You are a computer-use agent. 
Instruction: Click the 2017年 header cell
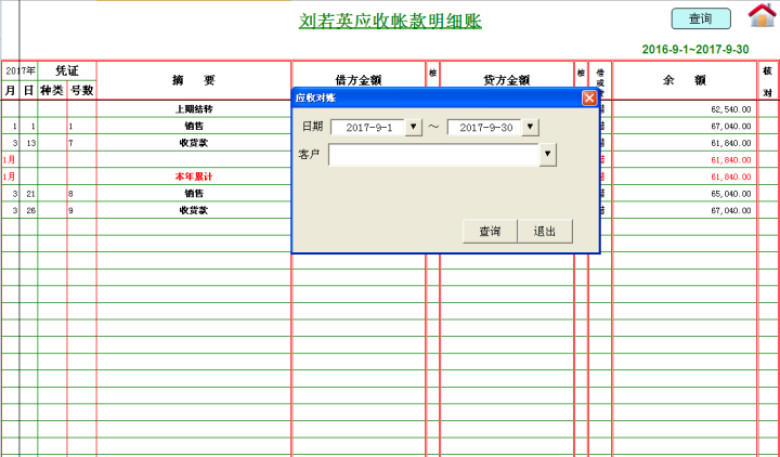[20, 71]
